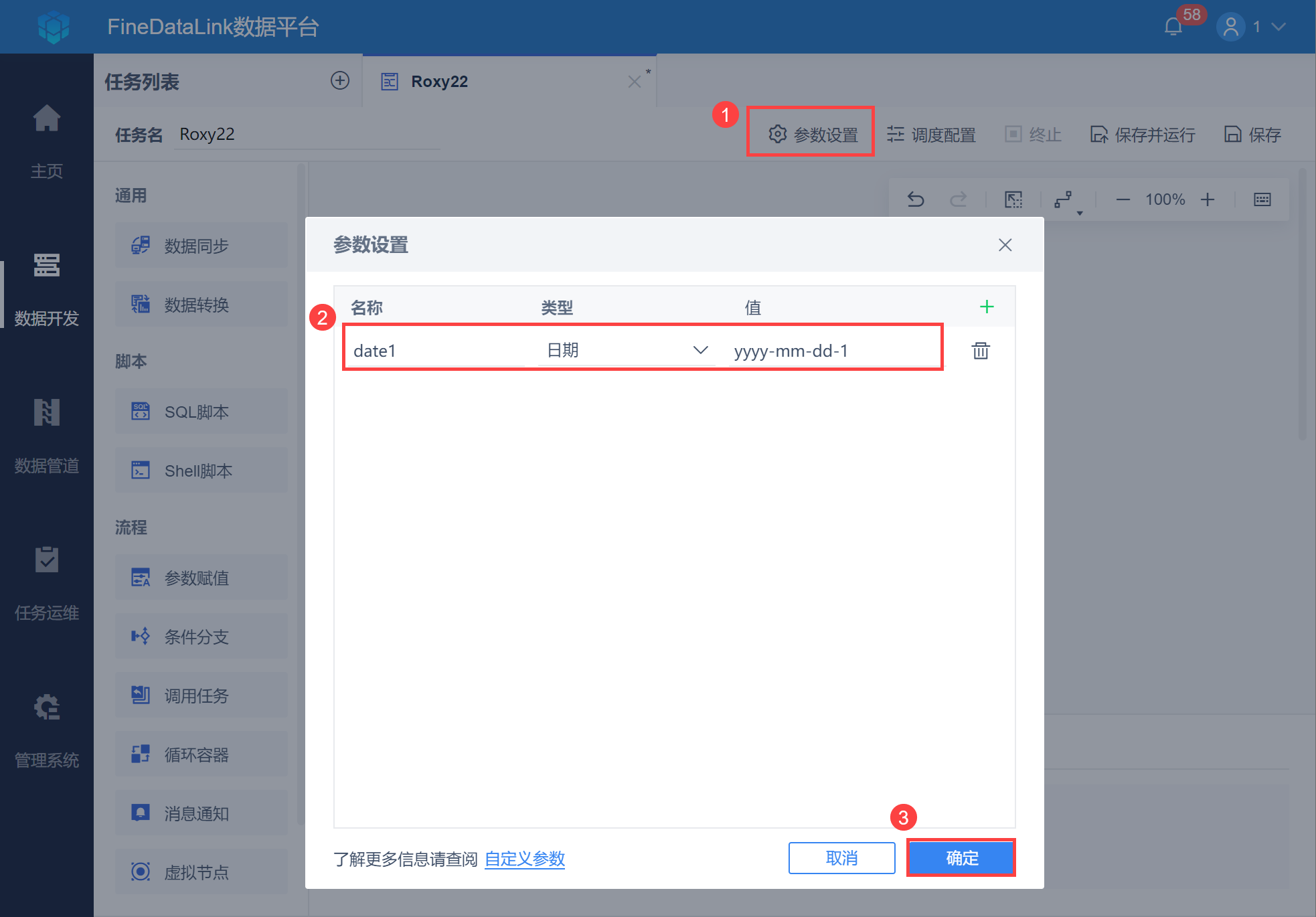Add a new parameter with the plus icon
This screenshot has width=1316, height=917.
point(987,307)
